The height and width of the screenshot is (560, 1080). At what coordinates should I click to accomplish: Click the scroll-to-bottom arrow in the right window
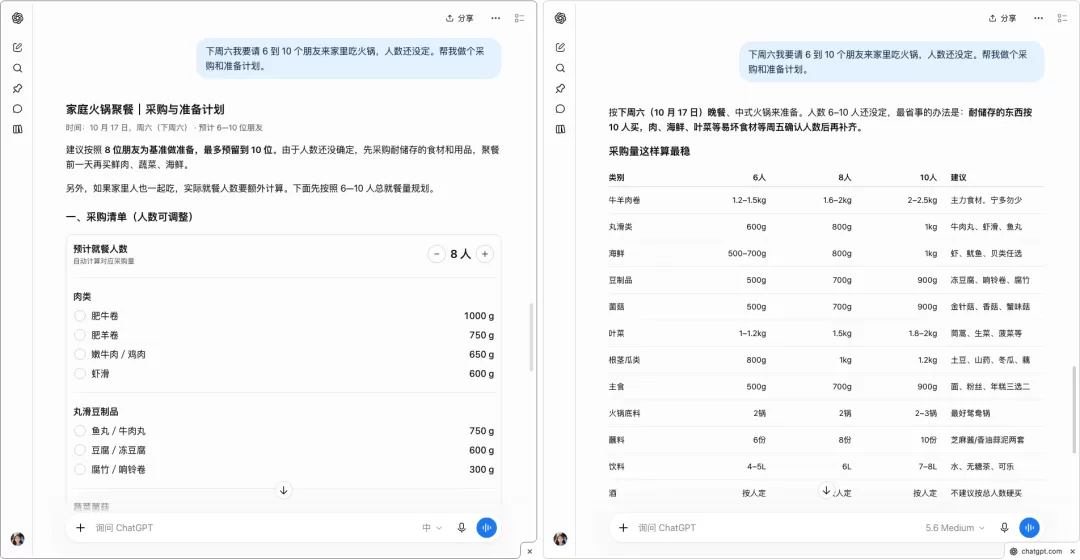[827, 490]
